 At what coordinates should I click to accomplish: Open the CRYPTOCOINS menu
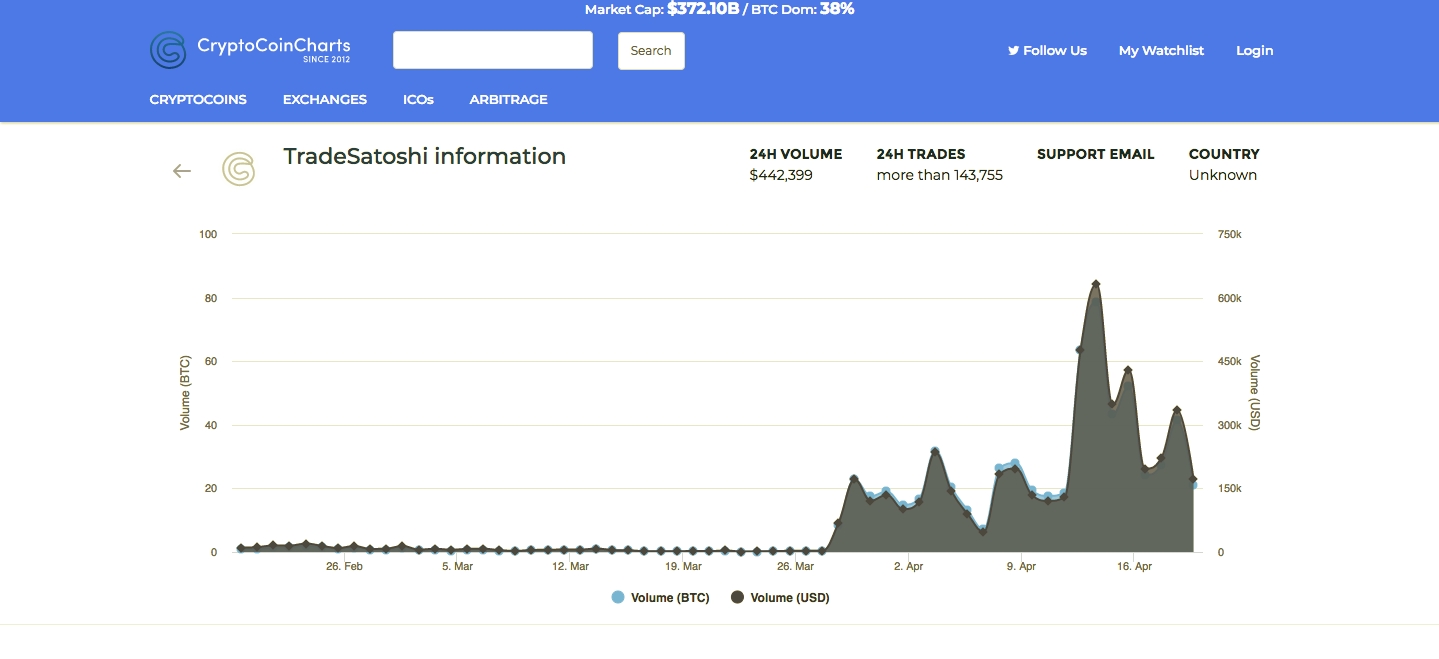pos(198,100)
